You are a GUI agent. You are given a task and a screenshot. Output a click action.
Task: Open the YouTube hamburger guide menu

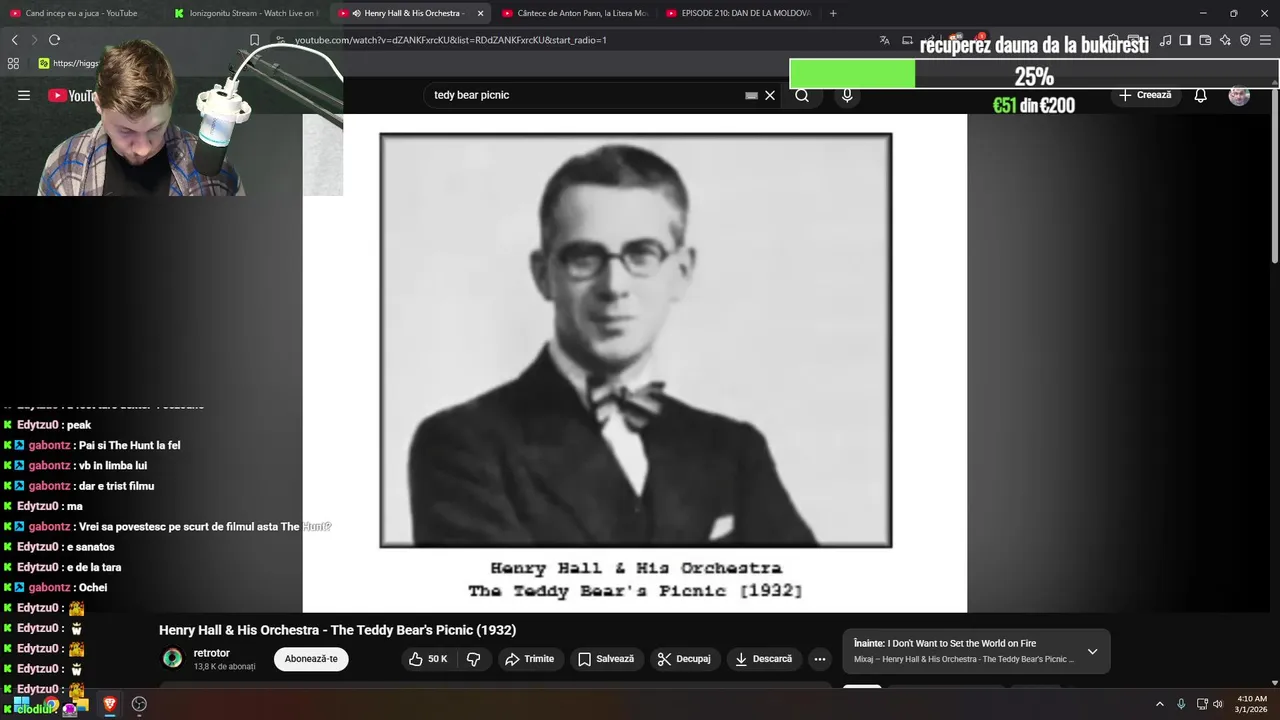(x=24, y=95)
